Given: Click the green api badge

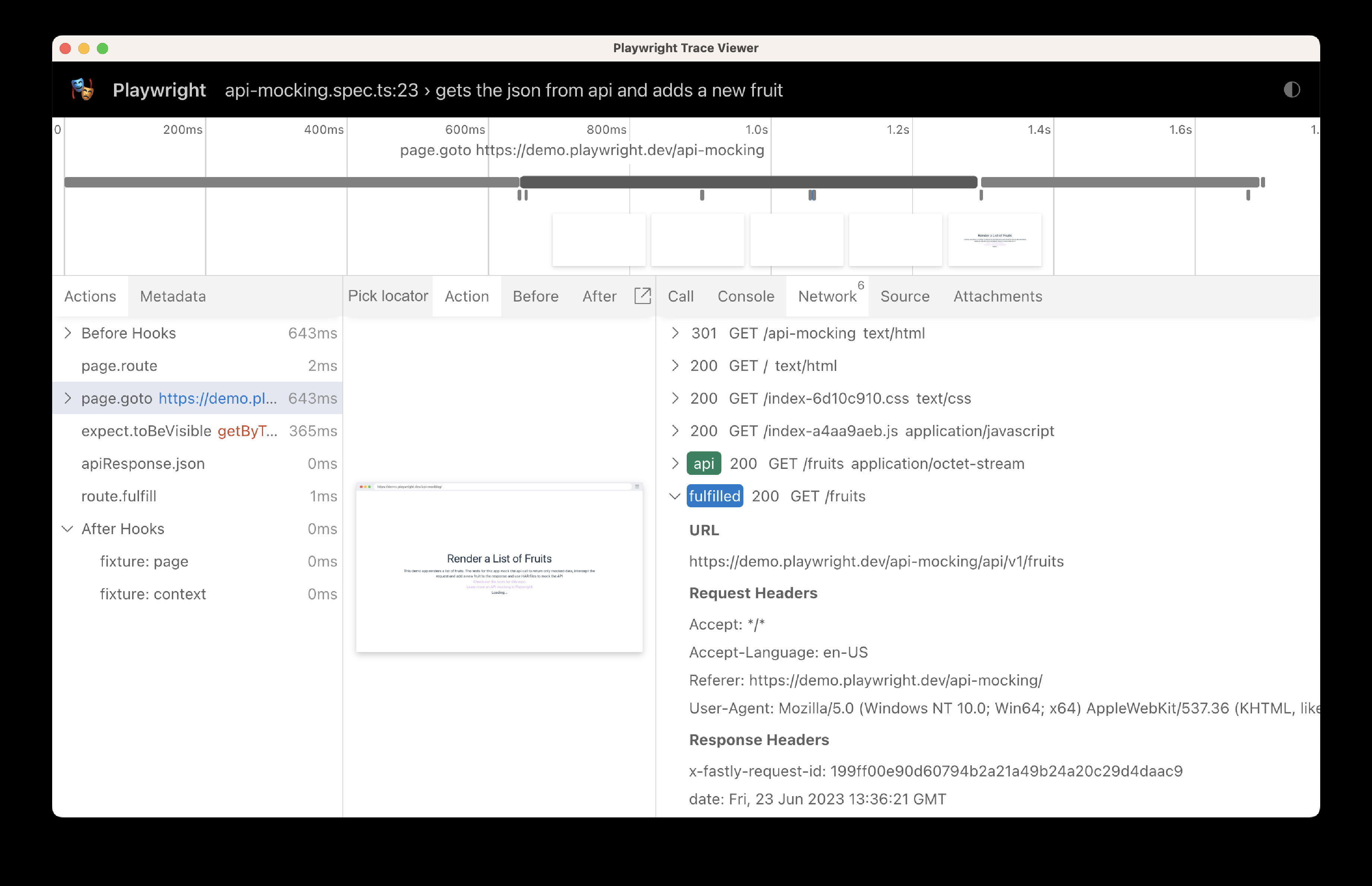Looking at the screenshot, I should tap(704, 464).
